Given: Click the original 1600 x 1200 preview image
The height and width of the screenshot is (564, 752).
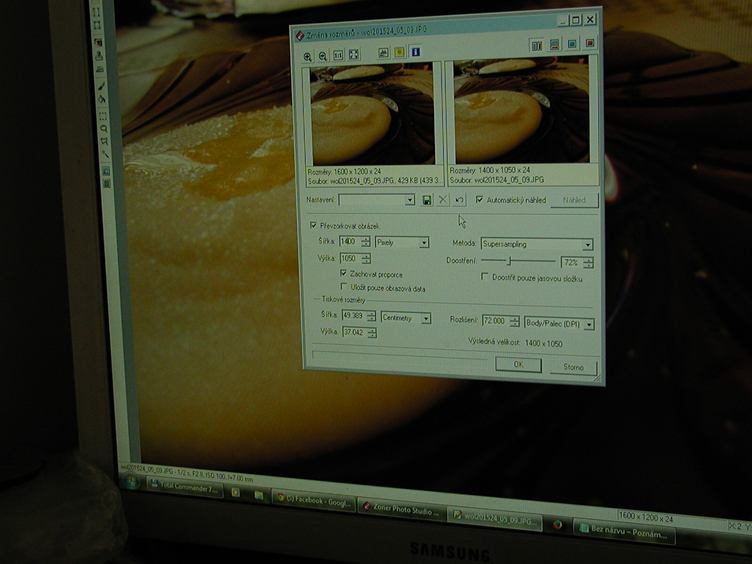Looking at the screenshot, I should click(x=372, y=113).
